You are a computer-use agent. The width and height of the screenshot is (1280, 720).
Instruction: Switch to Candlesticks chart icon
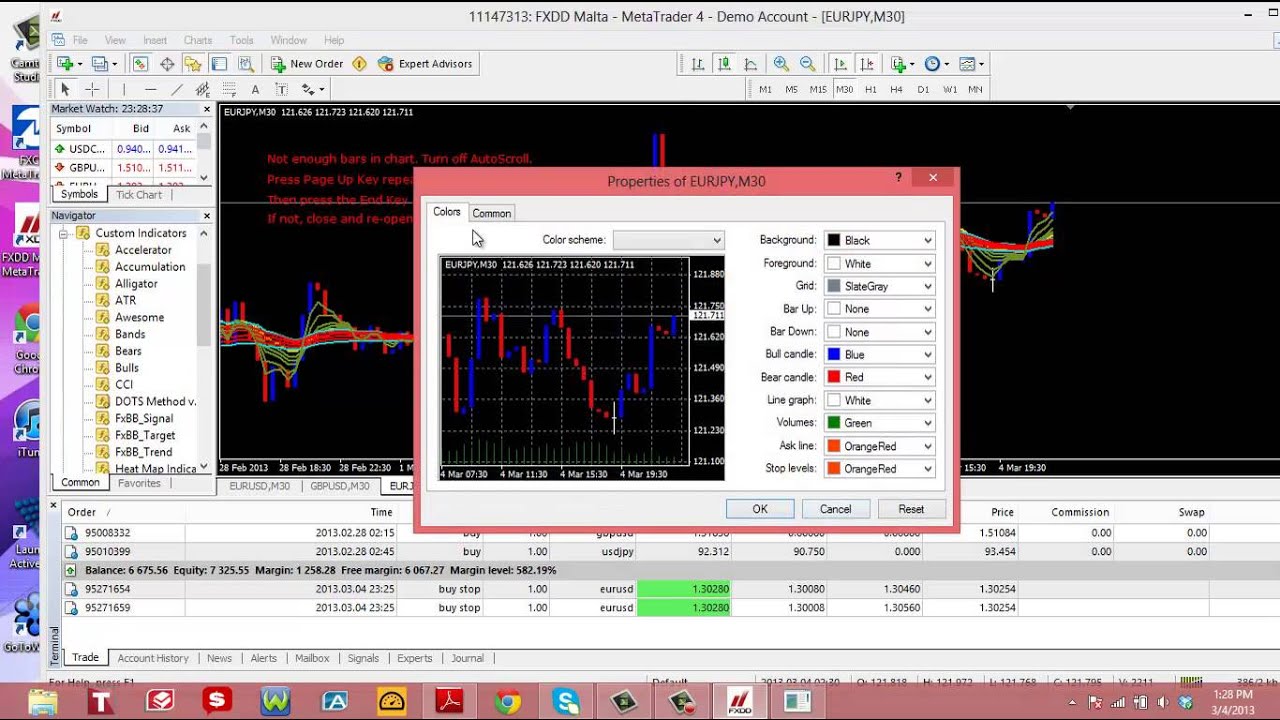[723, 64]
